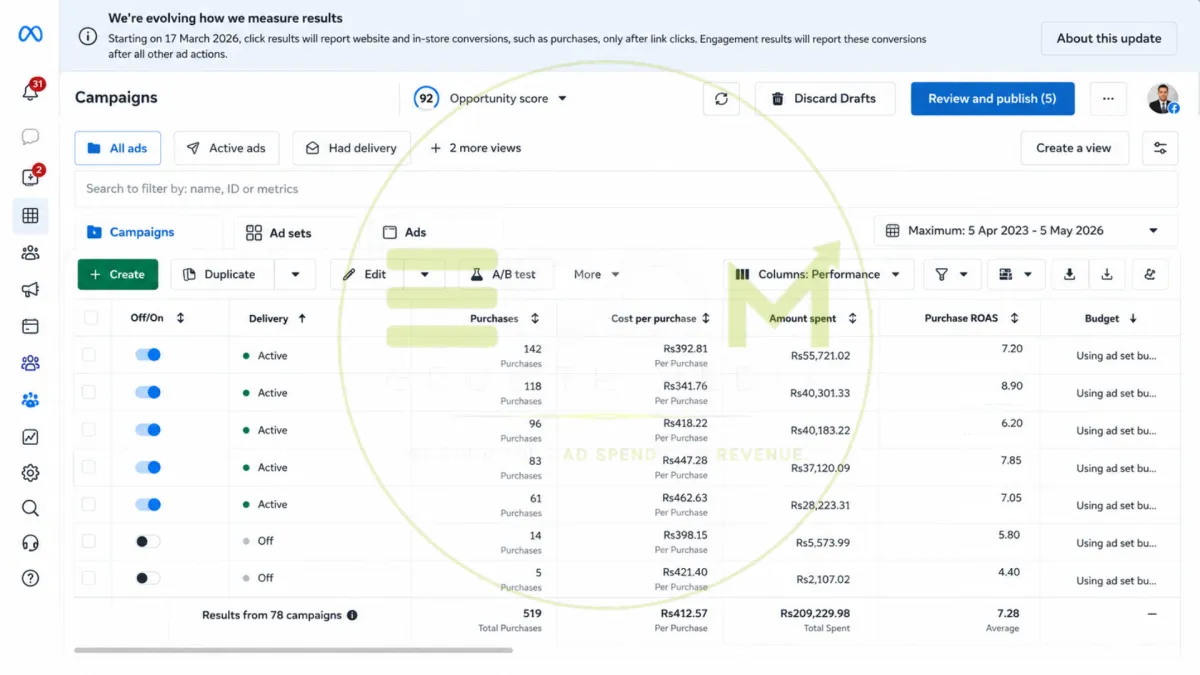Click the view settings sliders icon
This screenshot has width=1200, height=675.
1160,148
